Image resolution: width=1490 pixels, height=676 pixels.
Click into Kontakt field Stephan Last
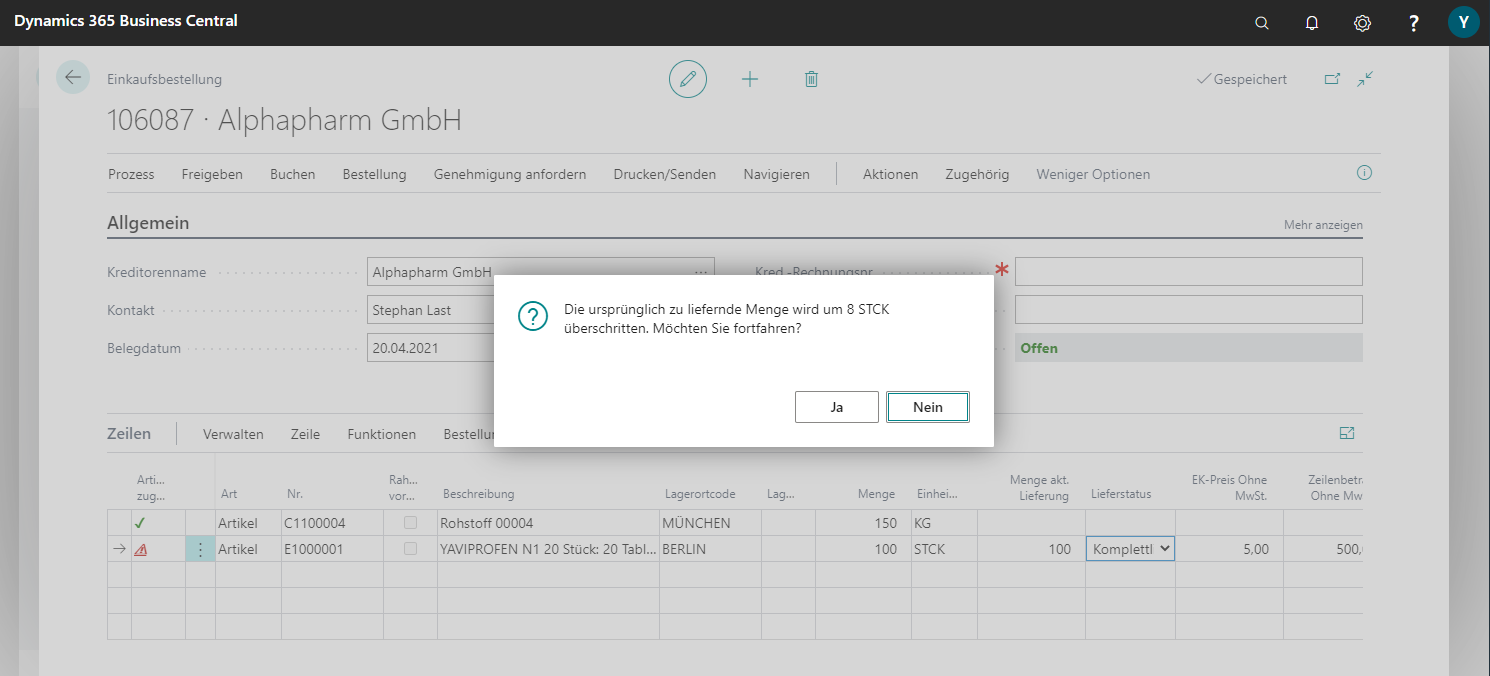click(x=540, y=310)
